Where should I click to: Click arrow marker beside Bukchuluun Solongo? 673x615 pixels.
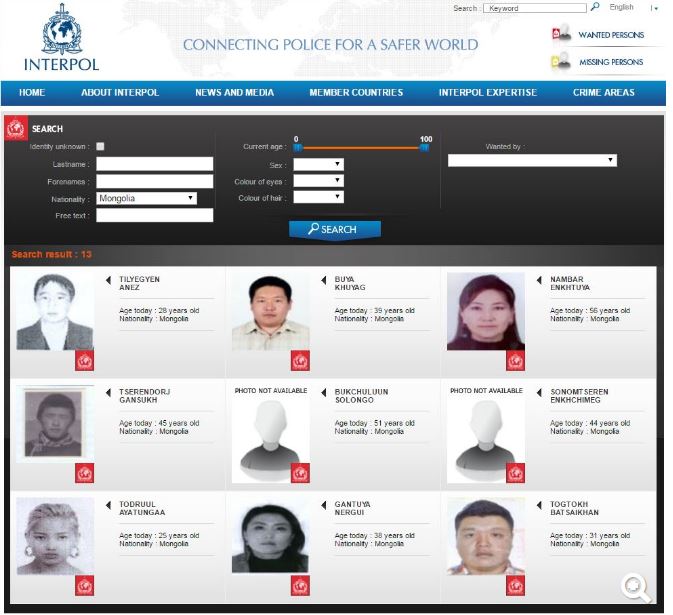pos(324,393)
